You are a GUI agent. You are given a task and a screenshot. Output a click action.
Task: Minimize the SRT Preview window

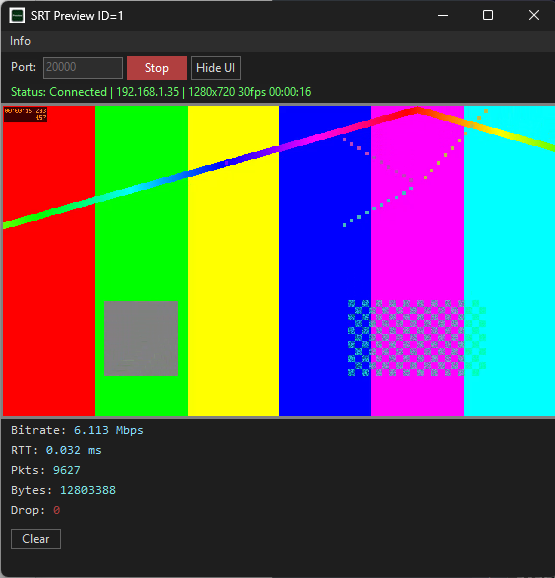coord(443,15)
